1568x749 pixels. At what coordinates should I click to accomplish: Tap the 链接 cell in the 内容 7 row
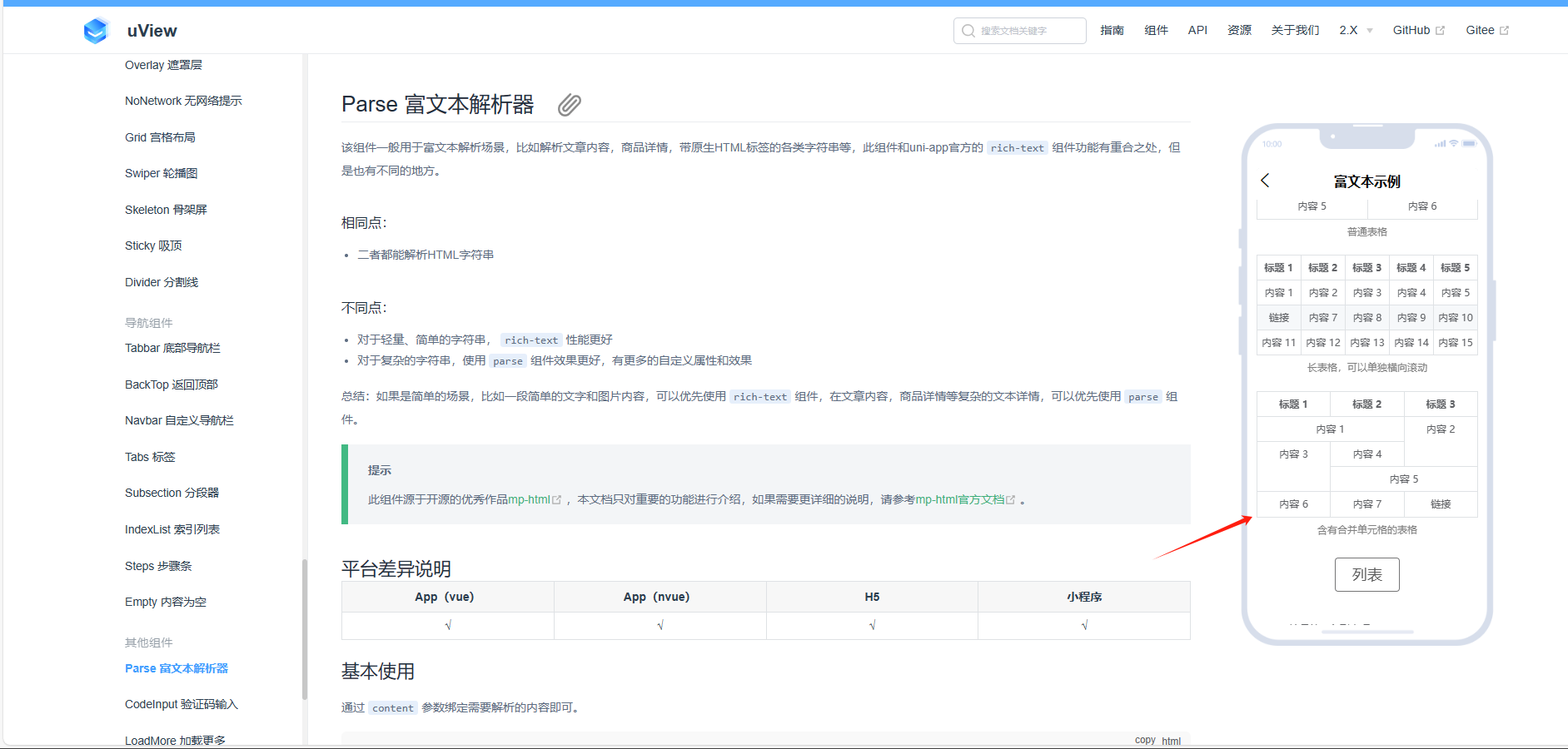[x=1278, y=318]
